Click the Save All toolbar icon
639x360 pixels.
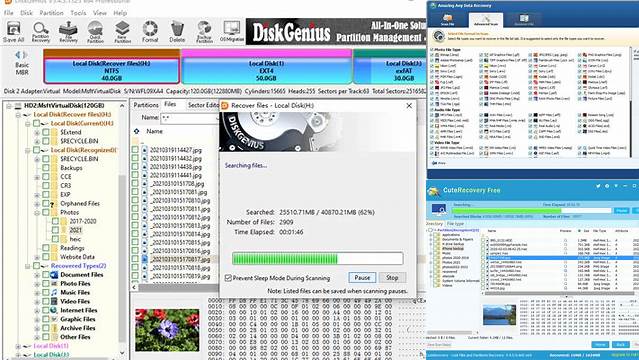13,32
